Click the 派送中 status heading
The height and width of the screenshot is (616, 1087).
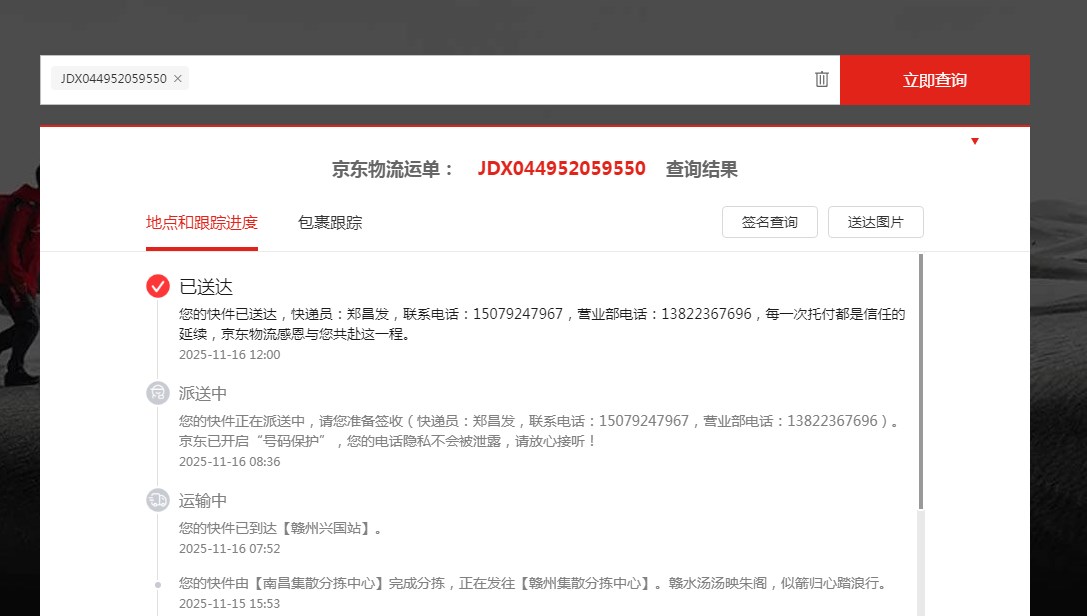203,393
